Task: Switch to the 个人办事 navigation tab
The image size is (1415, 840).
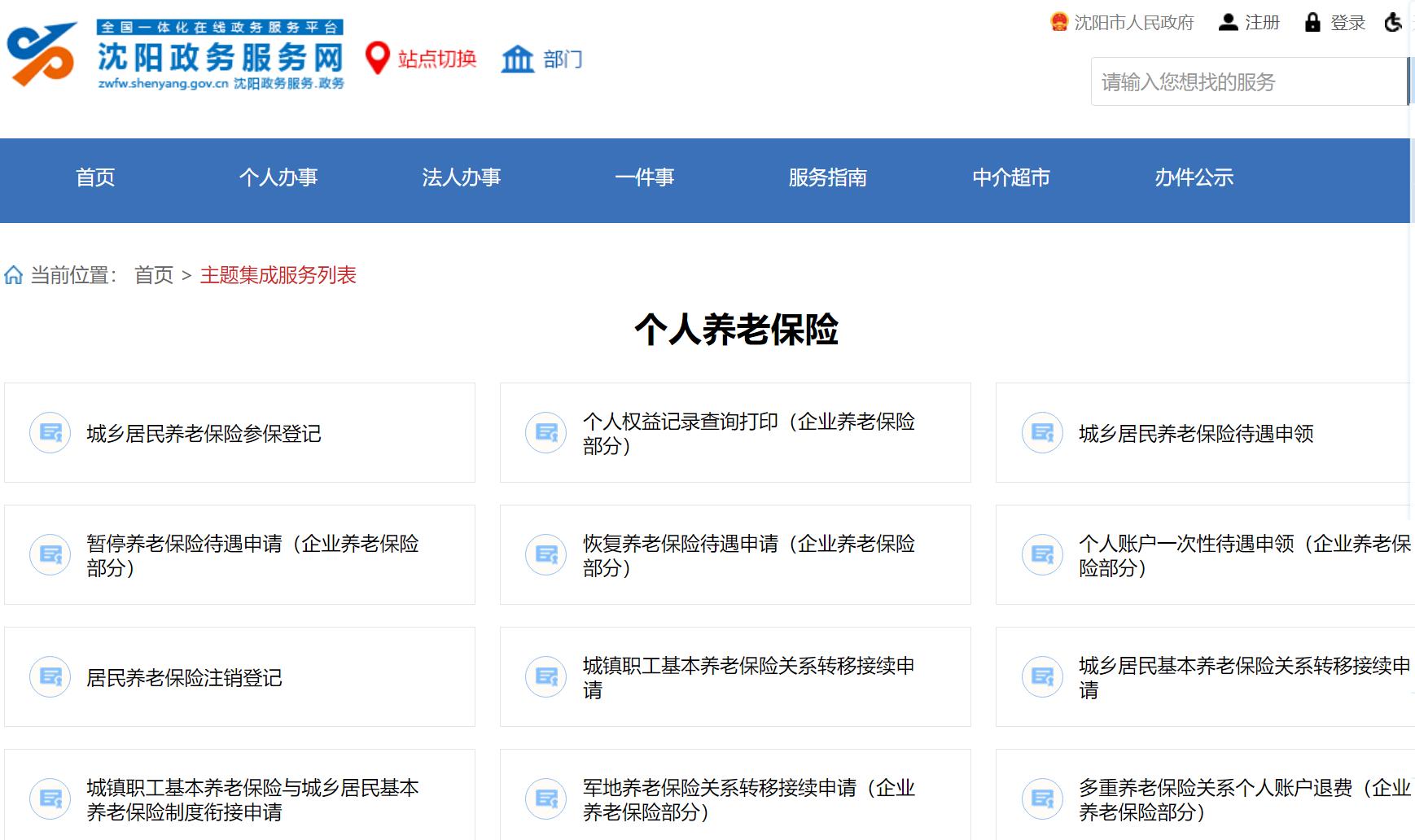Action: (x=280, y=178)
